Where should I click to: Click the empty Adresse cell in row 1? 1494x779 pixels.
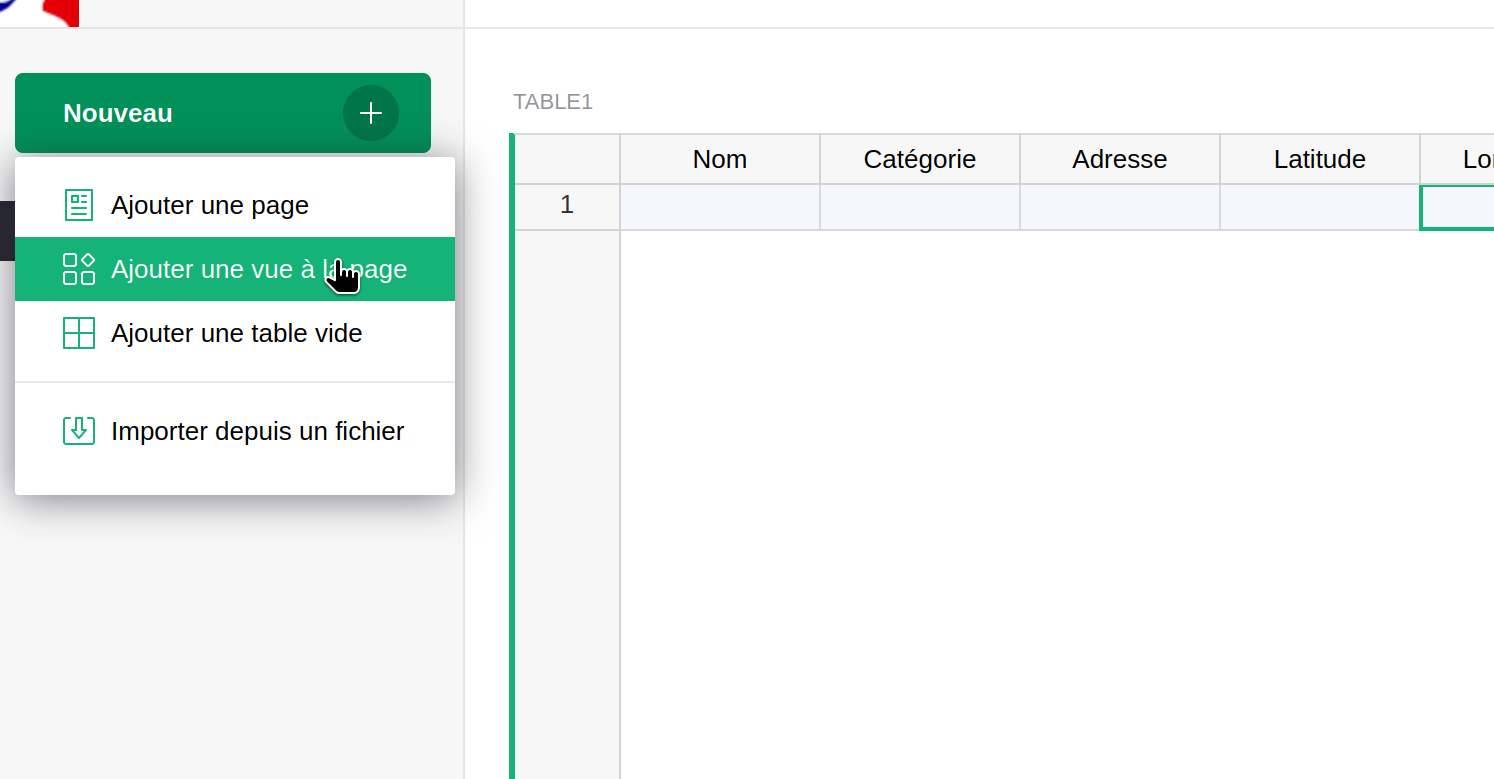1120,207
